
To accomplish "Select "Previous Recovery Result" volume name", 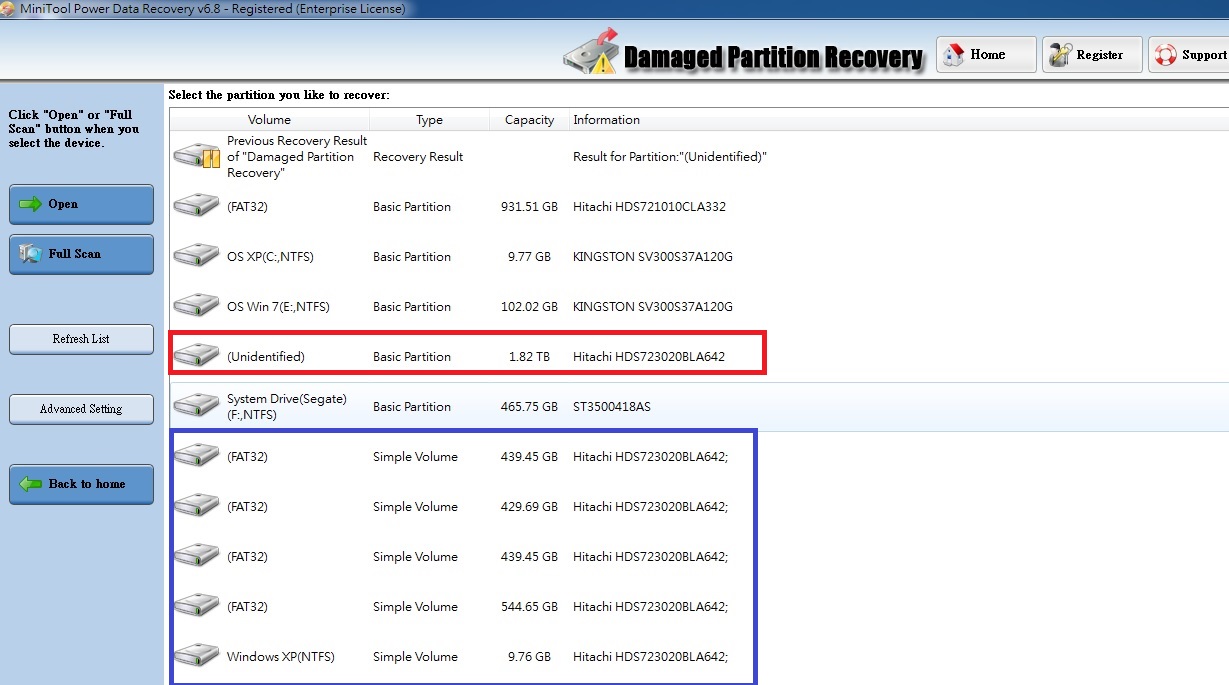I will [297, 157].
